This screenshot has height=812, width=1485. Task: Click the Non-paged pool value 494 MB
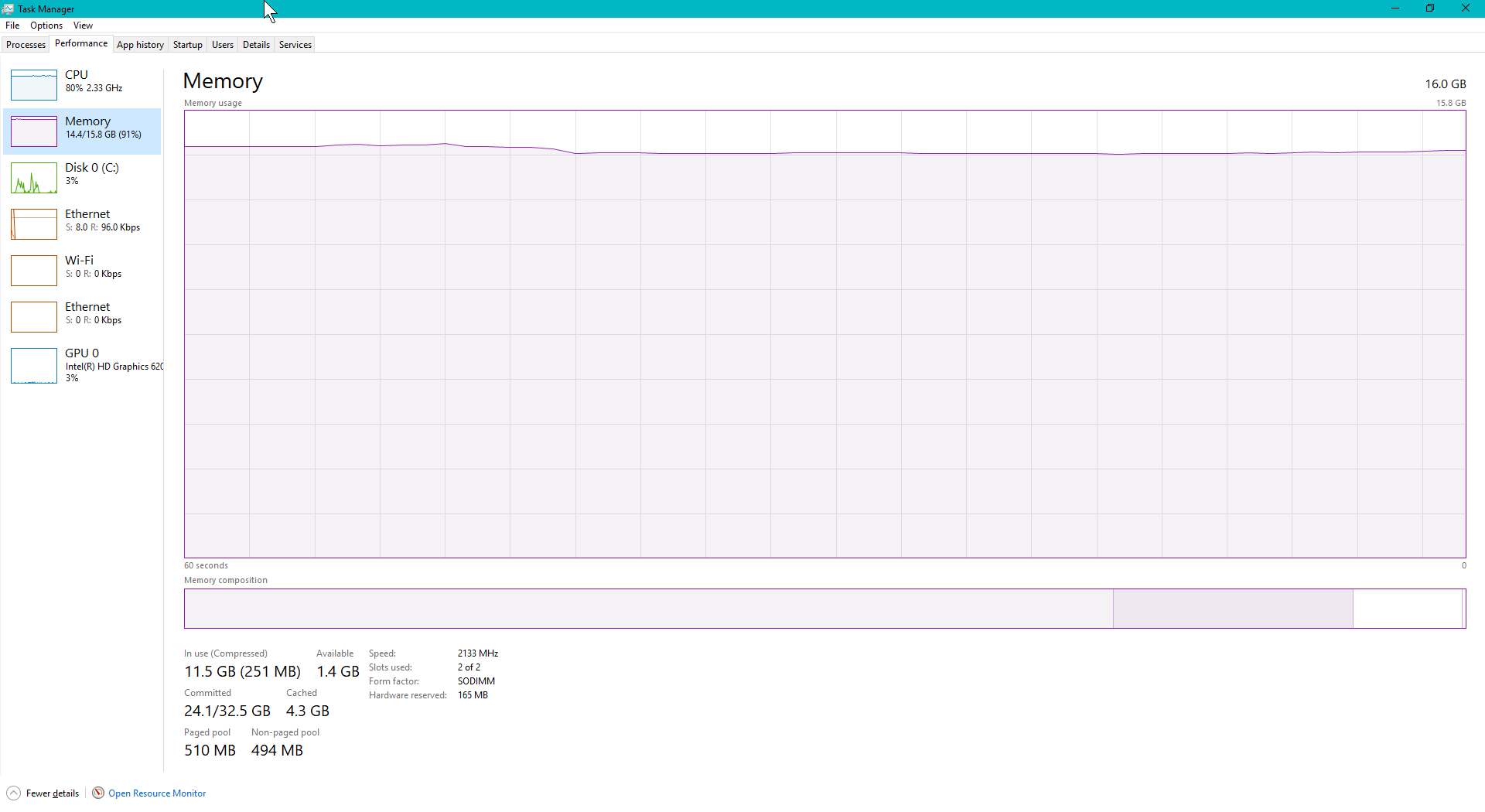click(x=277, y=751)
